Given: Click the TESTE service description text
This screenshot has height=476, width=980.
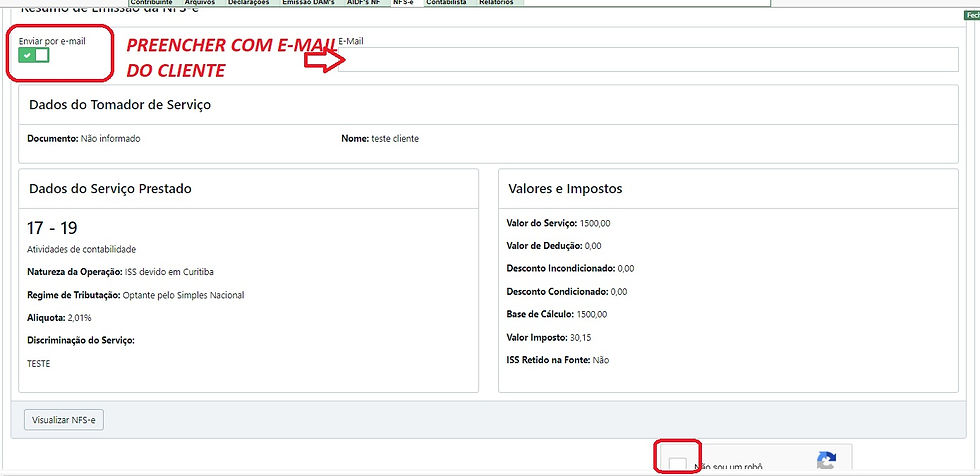Looking at the screenshot, I should click(x=39, y=364).
